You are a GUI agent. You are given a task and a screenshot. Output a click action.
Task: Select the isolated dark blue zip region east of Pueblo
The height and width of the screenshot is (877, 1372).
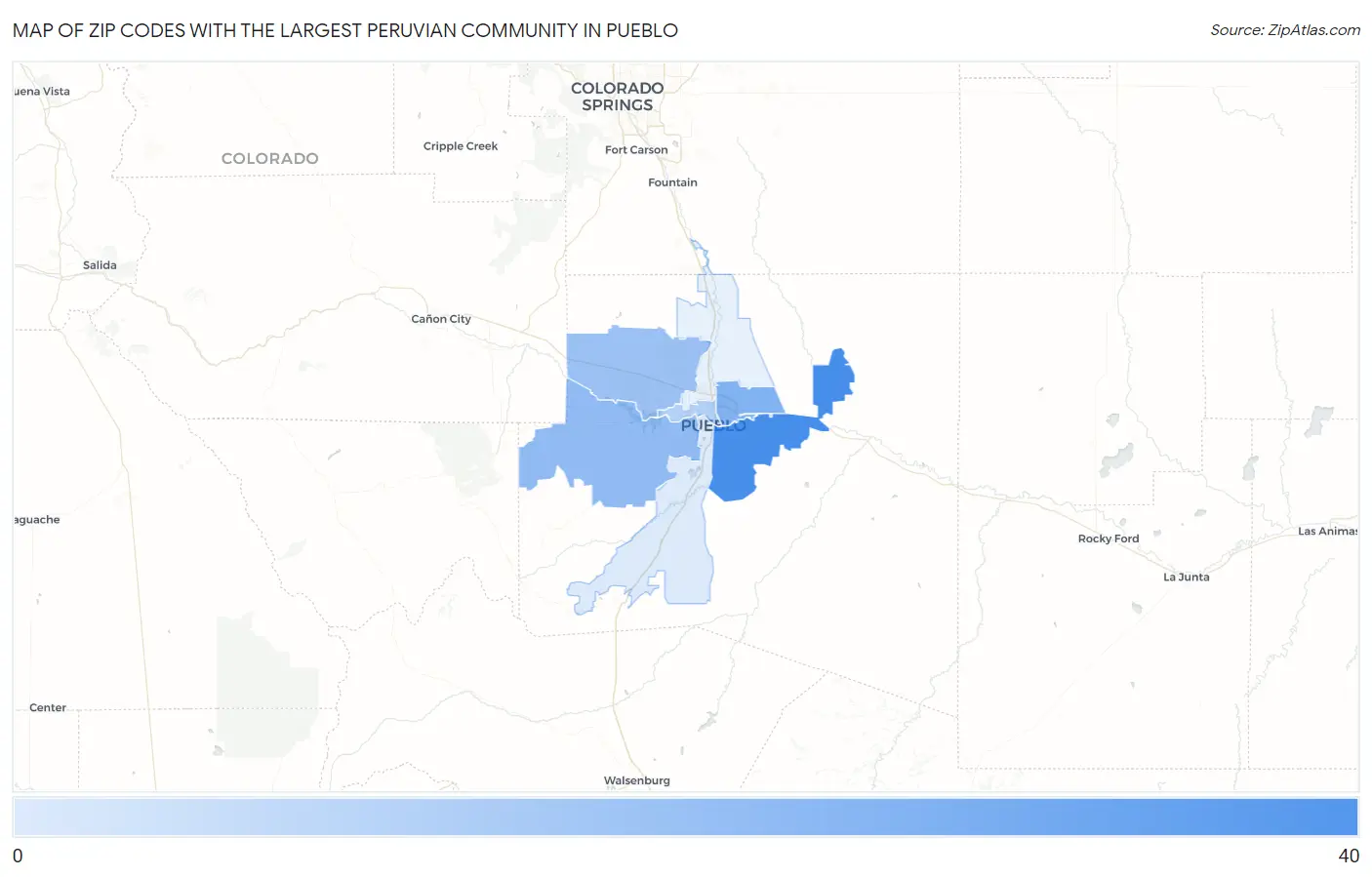coord(832,382)
